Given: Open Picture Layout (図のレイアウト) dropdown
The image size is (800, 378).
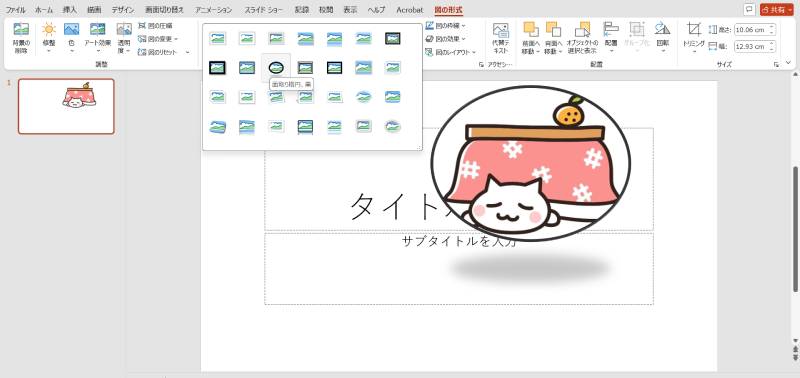Looking at the screenshot, I should coord(451,52).
